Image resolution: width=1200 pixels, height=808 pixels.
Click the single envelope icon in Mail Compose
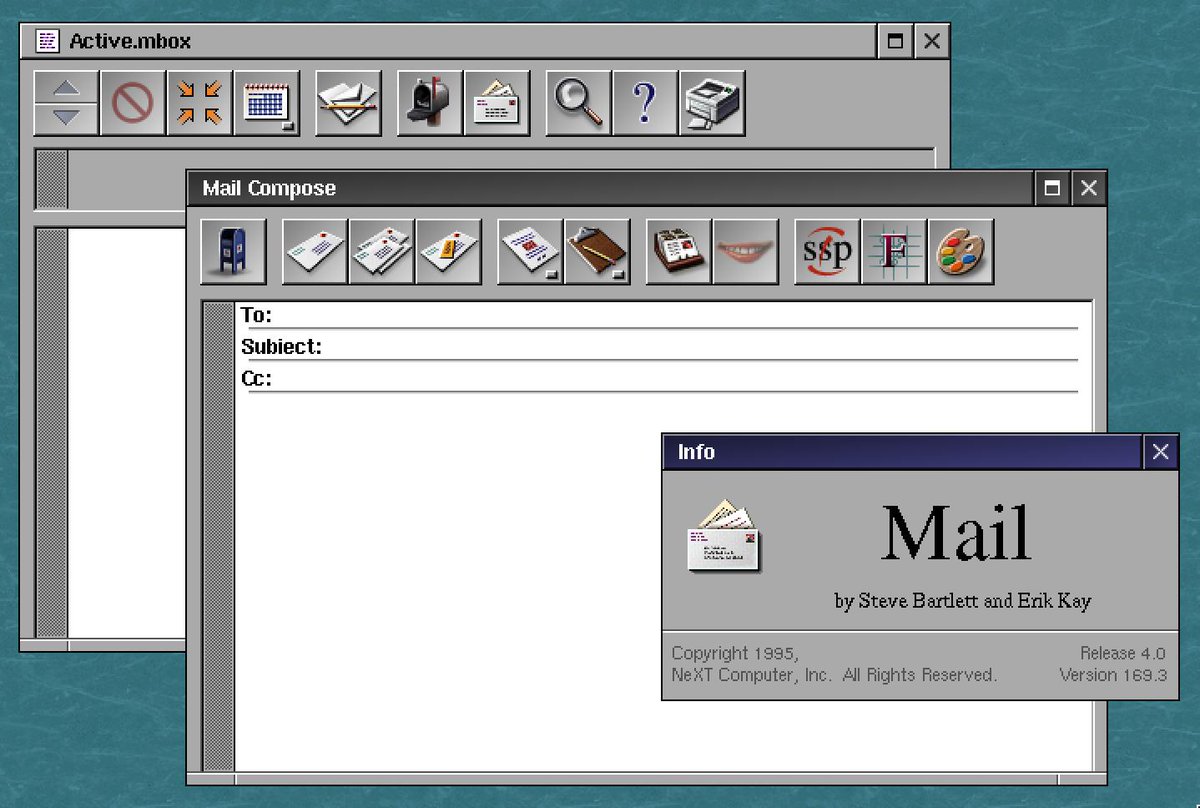pos(315,252)
